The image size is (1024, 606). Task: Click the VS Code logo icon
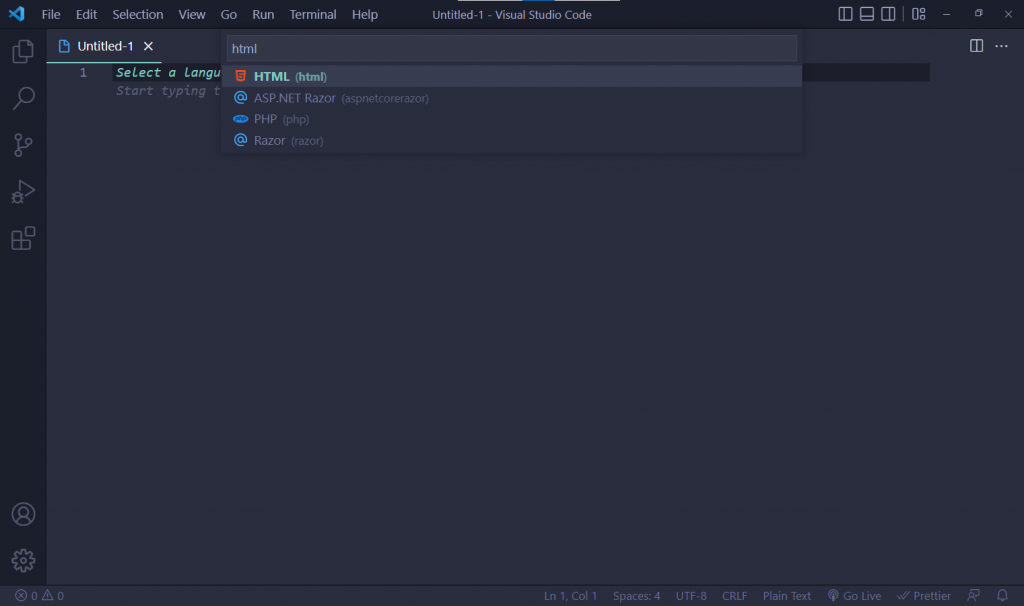point(16,14)
